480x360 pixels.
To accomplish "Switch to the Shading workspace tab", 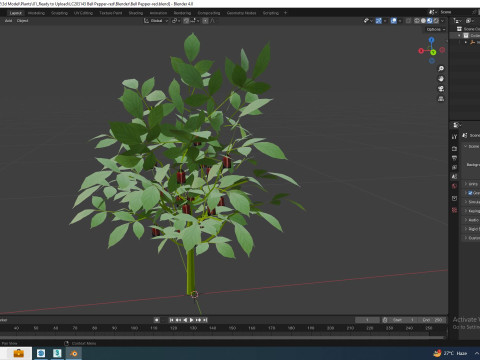I will [x=136, y=13].
